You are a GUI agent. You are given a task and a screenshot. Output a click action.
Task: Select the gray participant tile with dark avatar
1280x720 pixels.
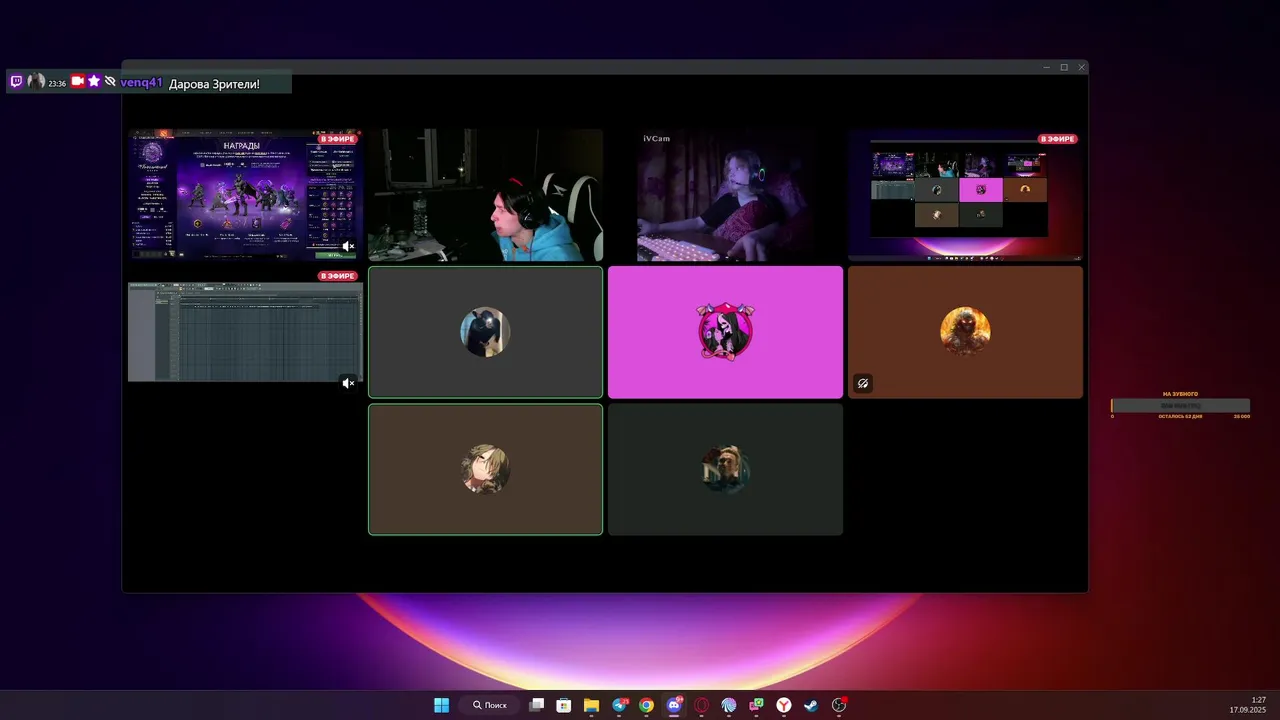[x=485, y=332]
